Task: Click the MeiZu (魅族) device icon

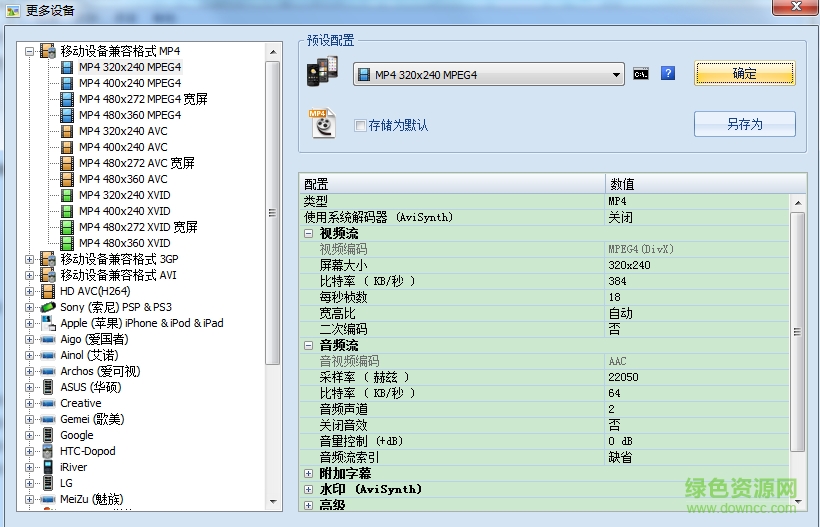Action: tap(48, 499)
